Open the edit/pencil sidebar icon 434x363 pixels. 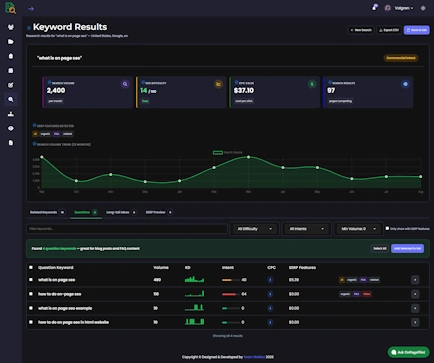point(11,85)
